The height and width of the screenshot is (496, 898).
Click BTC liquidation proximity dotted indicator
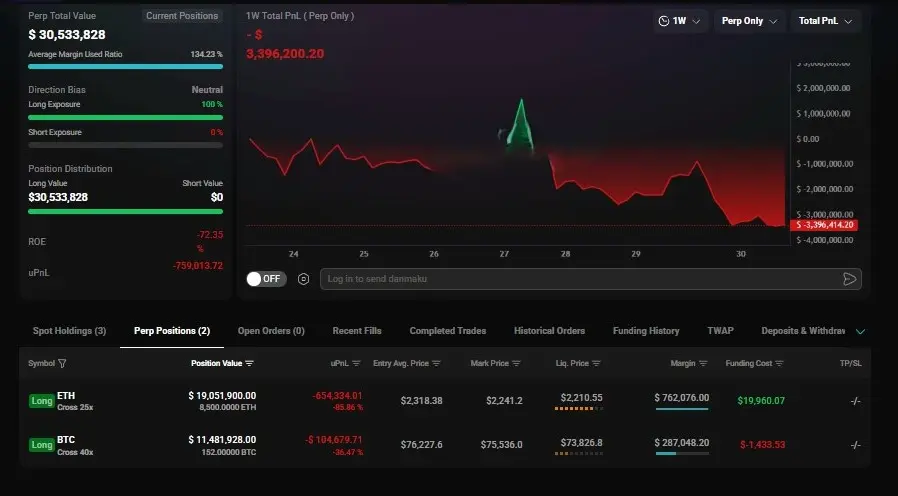579,454
